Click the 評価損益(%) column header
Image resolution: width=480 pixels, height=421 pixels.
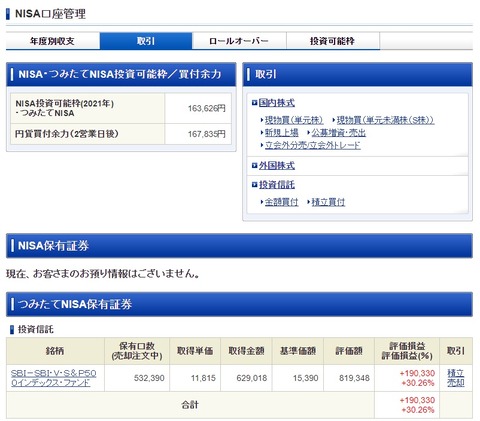tap(407, 351)
